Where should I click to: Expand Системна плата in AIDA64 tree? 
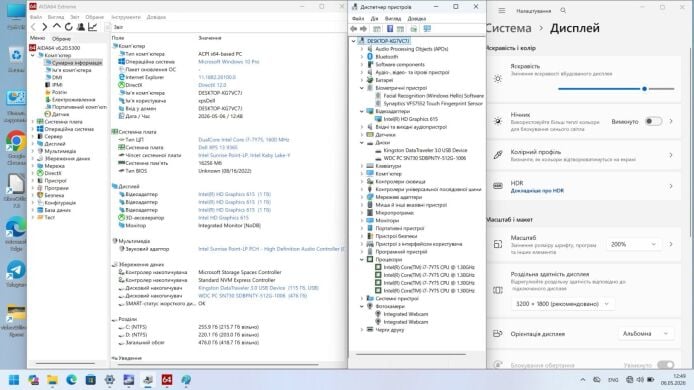pos(33,122)
